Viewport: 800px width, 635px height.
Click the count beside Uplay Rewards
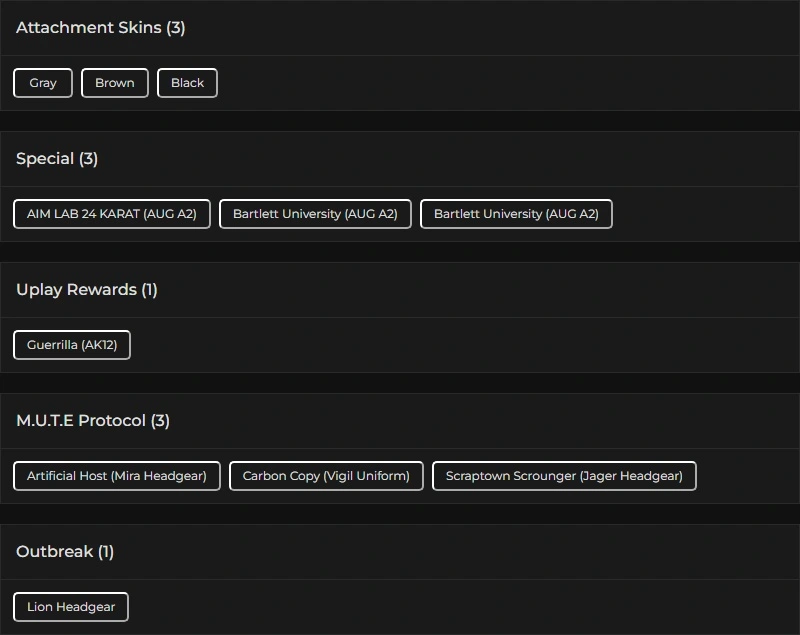[149, 290]
